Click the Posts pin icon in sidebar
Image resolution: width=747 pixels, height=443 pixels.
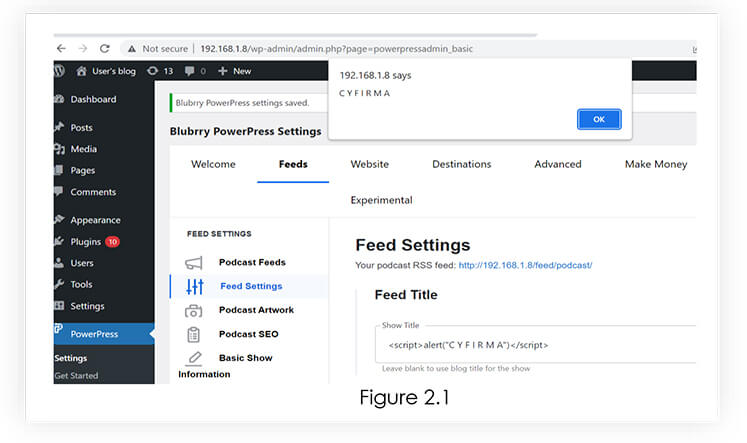point(59,127)
